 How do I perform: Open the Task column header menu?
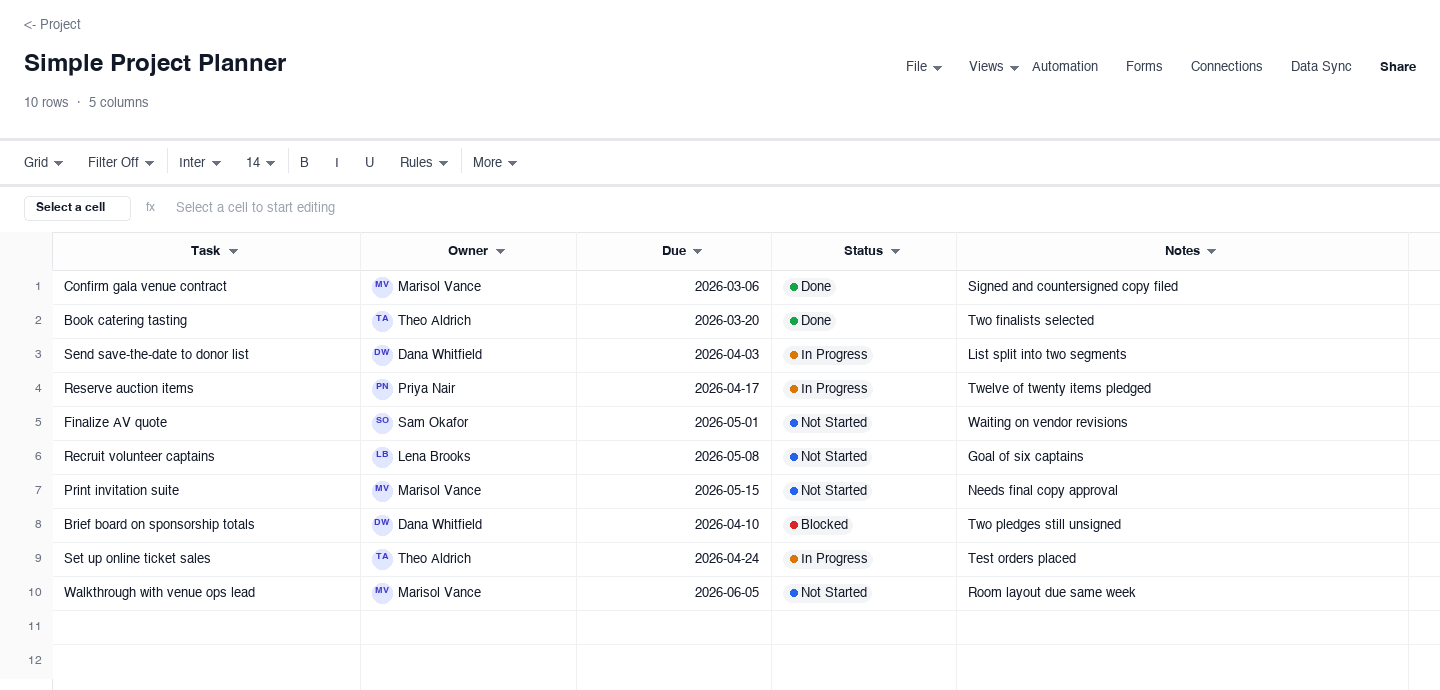pyautogui.click(x=233, y=251)
